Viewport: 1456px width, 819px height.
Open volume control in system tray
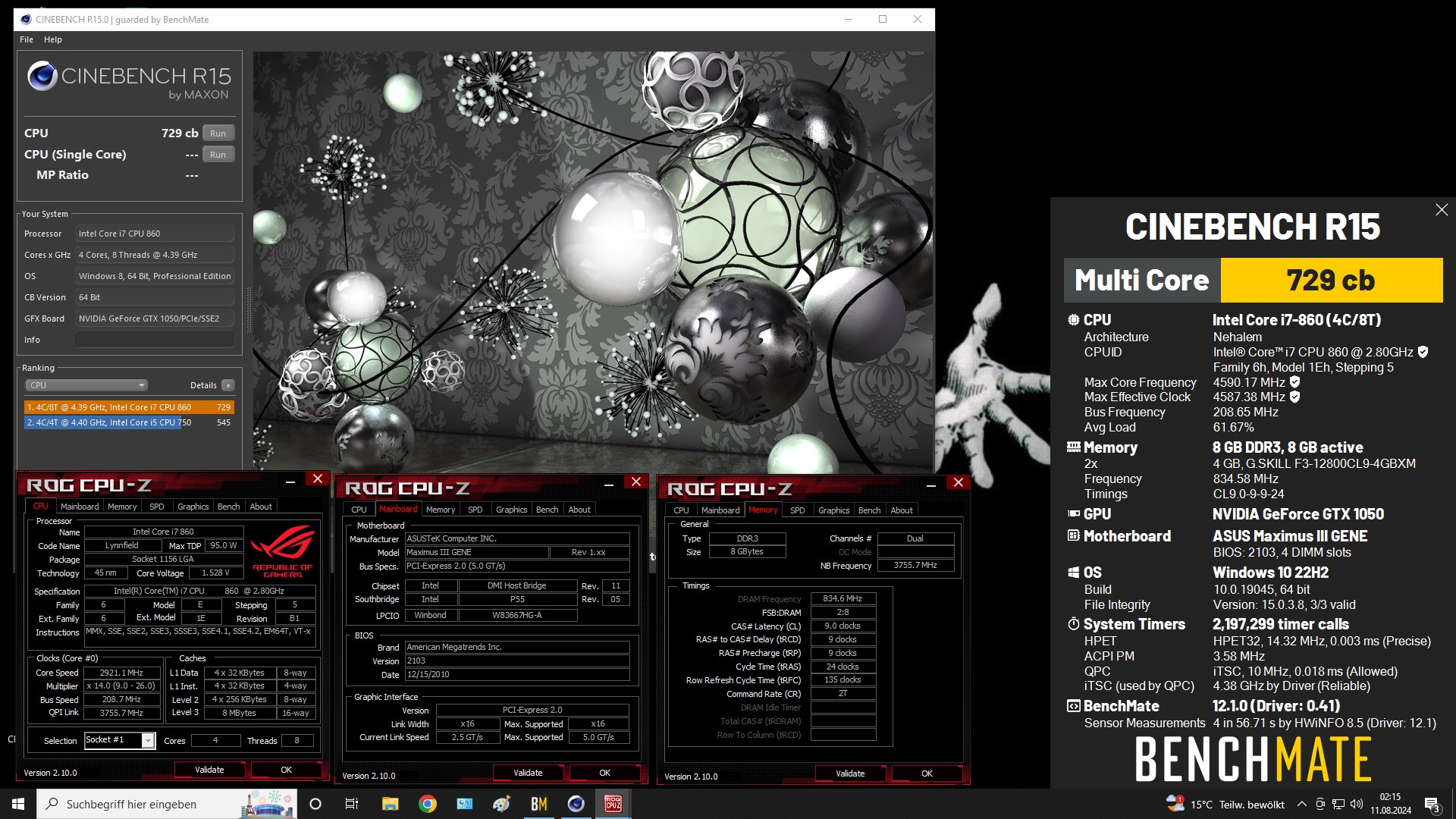tap(1357, 805)
